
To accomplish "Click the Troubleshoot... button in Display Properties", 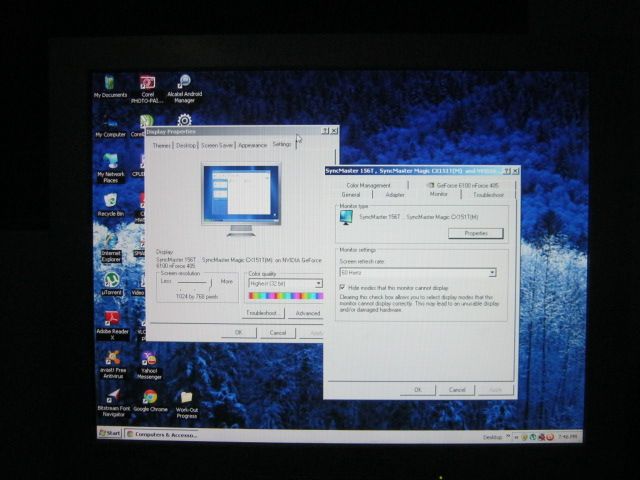I will click(264, 313).
